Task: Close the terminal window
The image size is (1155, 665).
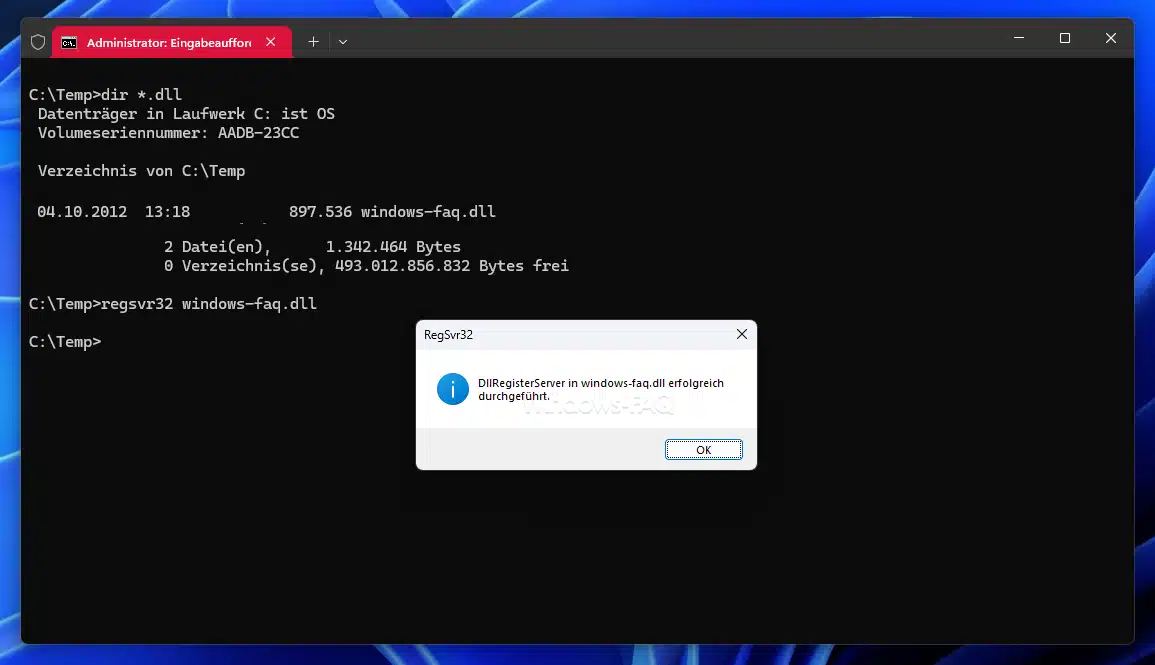Action: pyautogui.click(x=1111, y=38)
